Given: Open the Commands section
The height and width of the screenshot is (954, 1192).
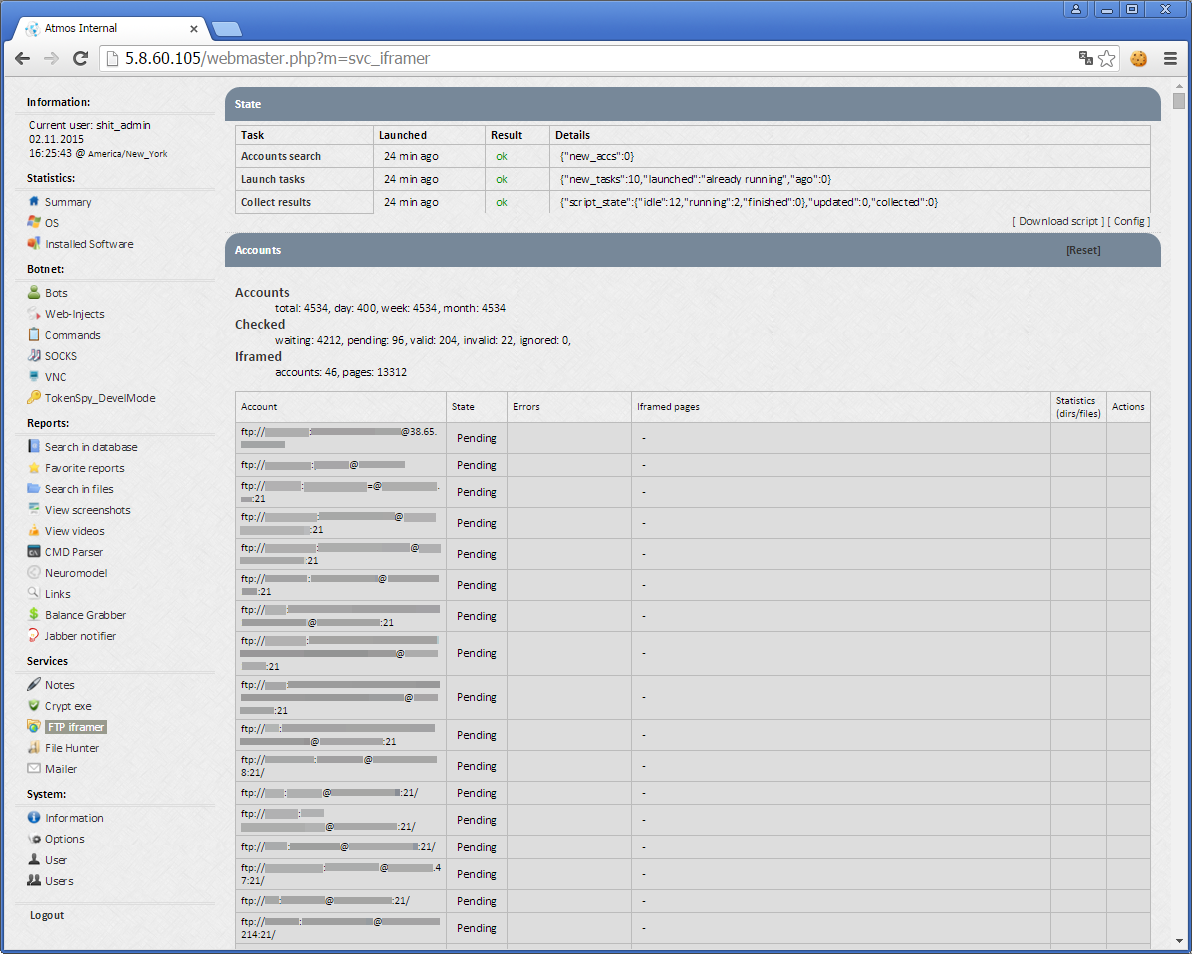Looking at the screenshot, I should [x=72, y=335].
